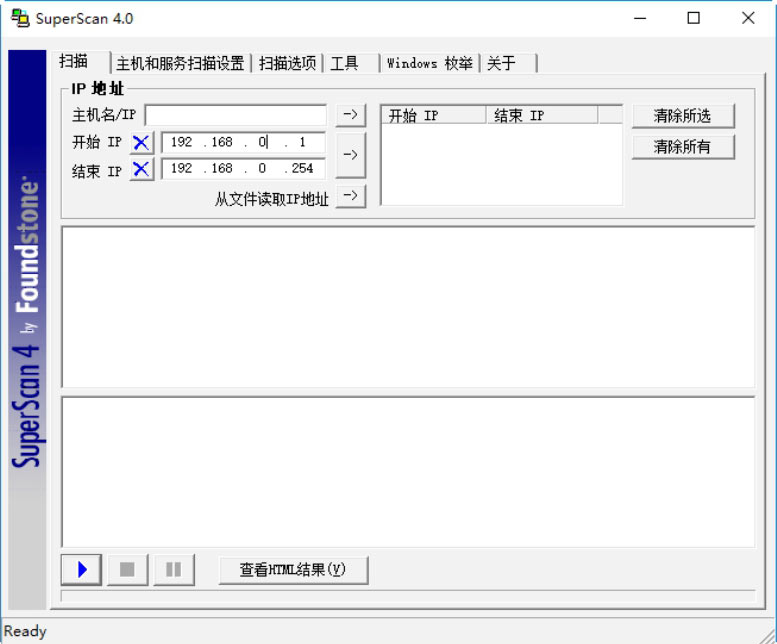
Task: Open the Windows 枚举 tab
Action: (430, 63)
